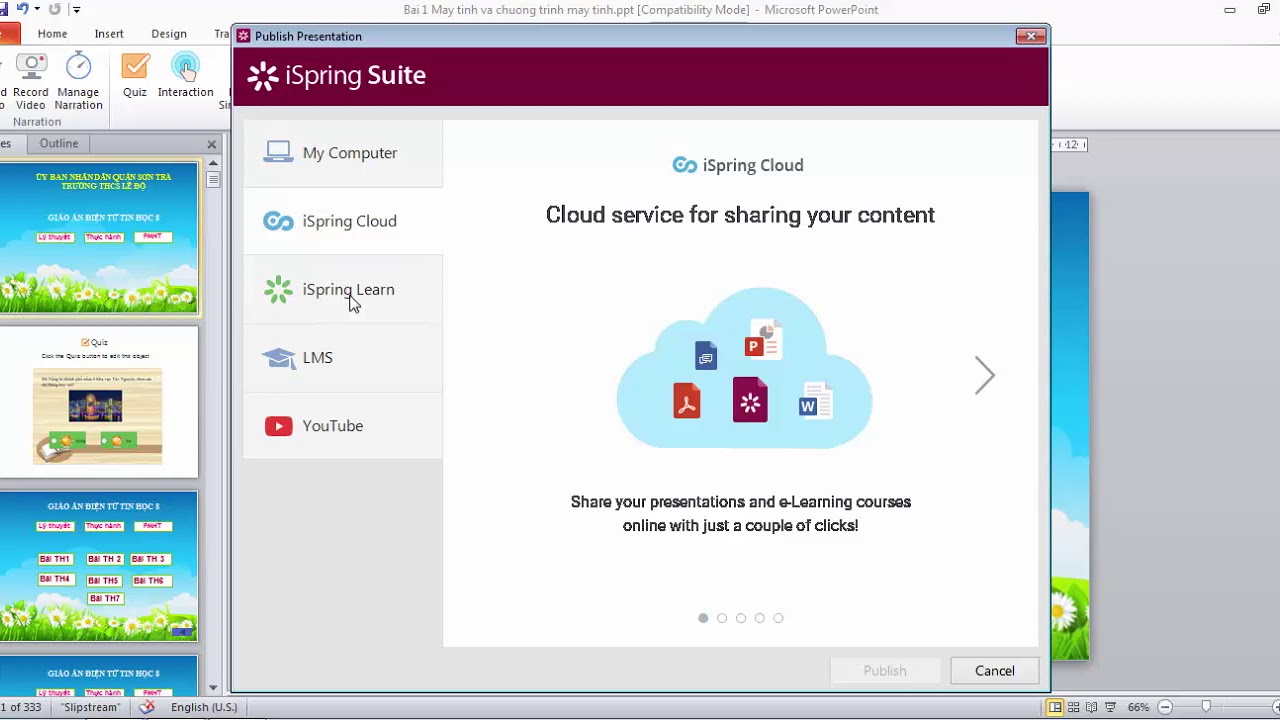Image resolution: width=1280 pixels, height=720 pixels.
Task: Click the iSpring Suite logo in banner
Action: 337,76
